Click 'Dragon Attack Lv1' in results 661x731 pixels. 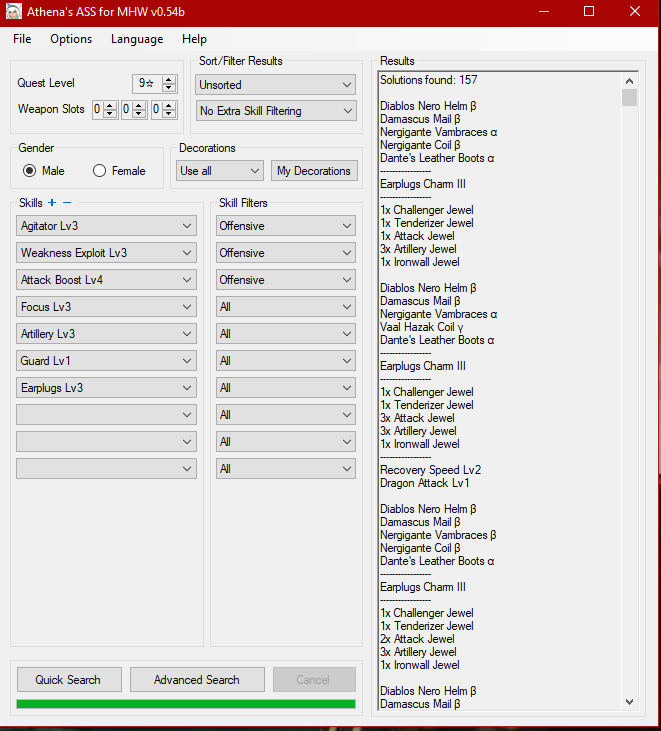pyautogui.click(x=424, y=483)
